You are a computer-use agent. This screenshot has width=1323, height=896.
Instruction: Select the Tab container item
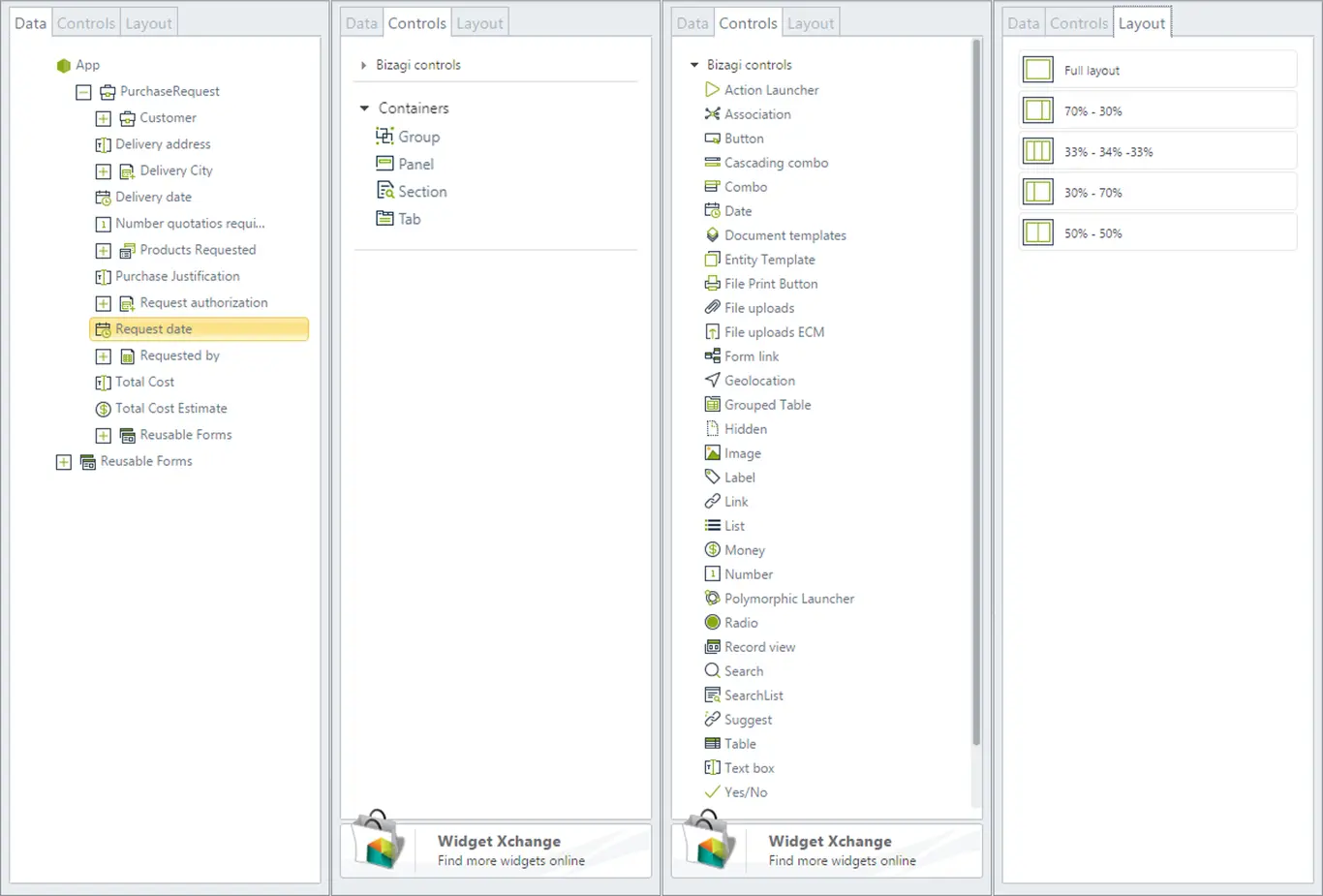coord(398,219)
